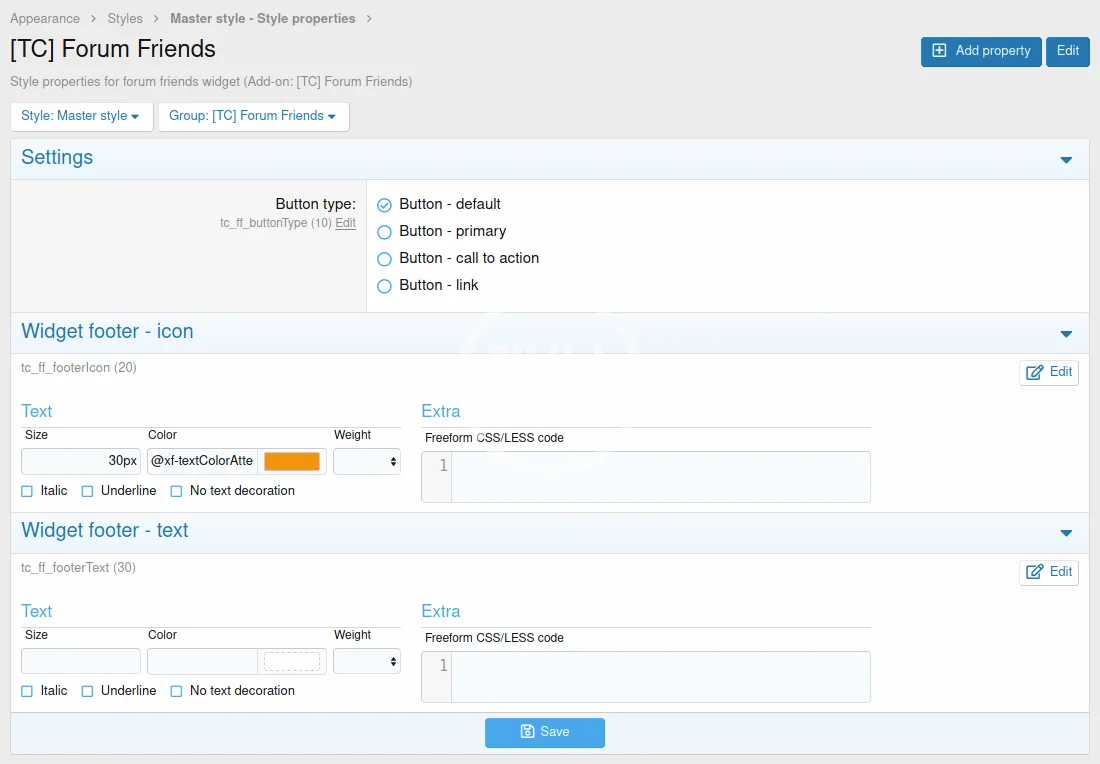Click the Save disk icon
1100x764 pixels.
point(527,732)
